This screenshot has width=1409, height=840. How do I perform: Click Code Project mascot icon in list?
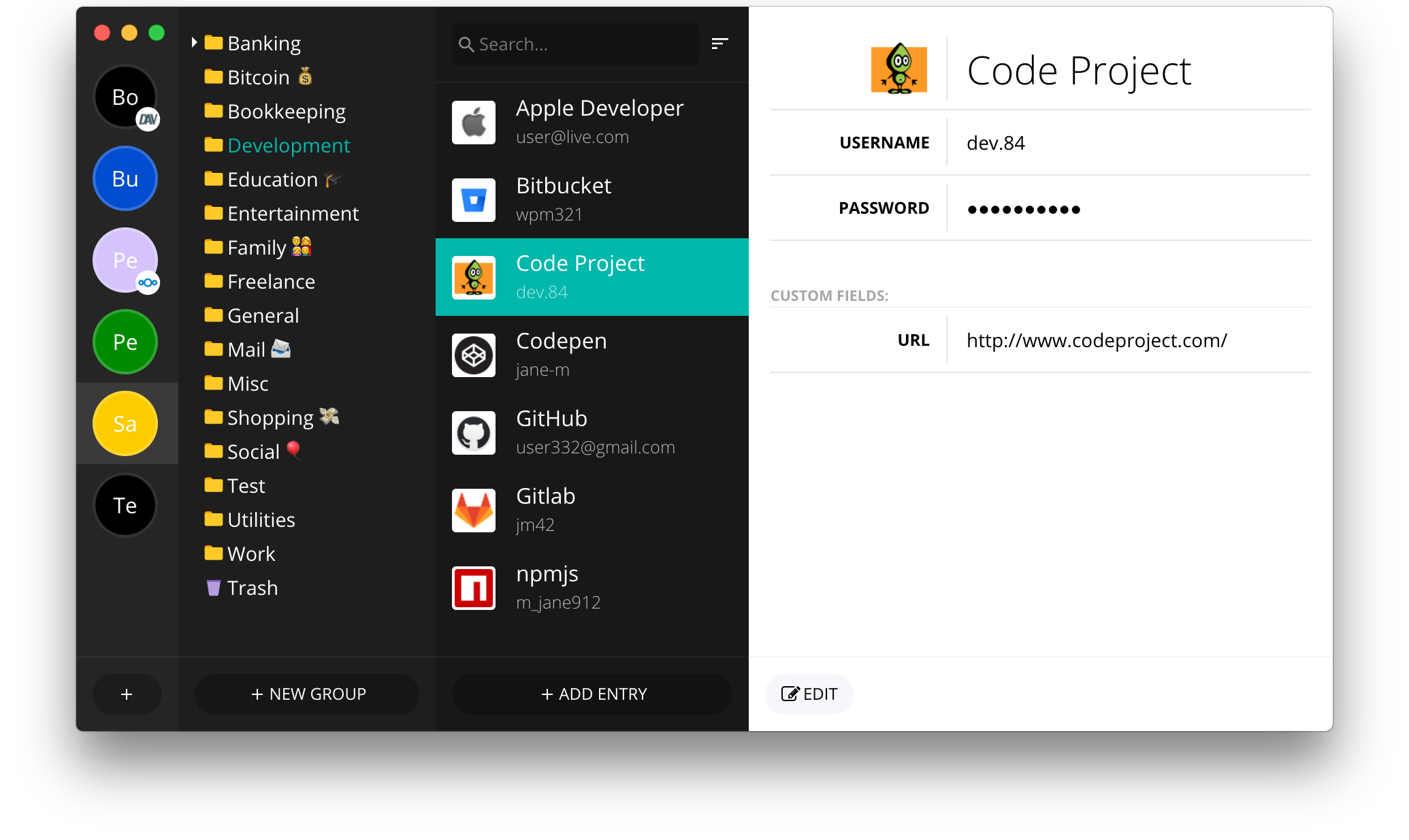(x=474, y=278)
